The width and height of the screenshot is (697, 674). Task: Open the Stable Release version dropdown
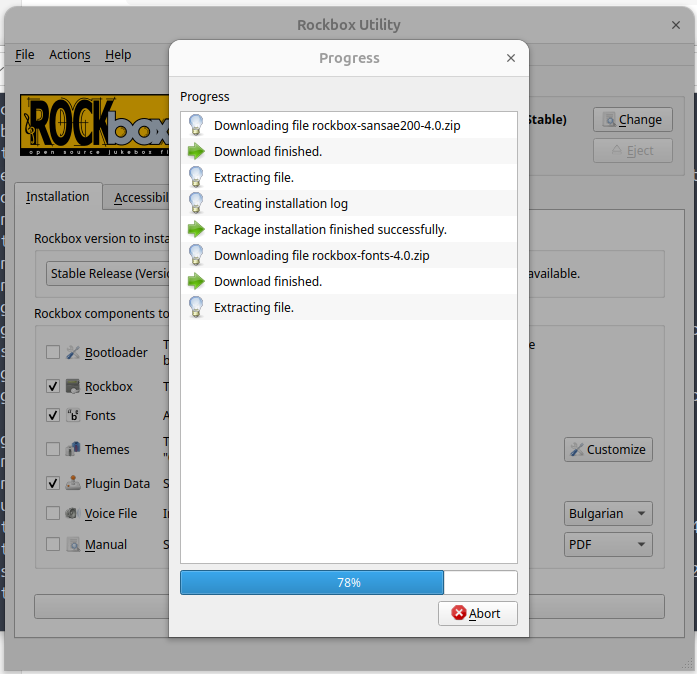pyautogui.click(x=108, y=273)
